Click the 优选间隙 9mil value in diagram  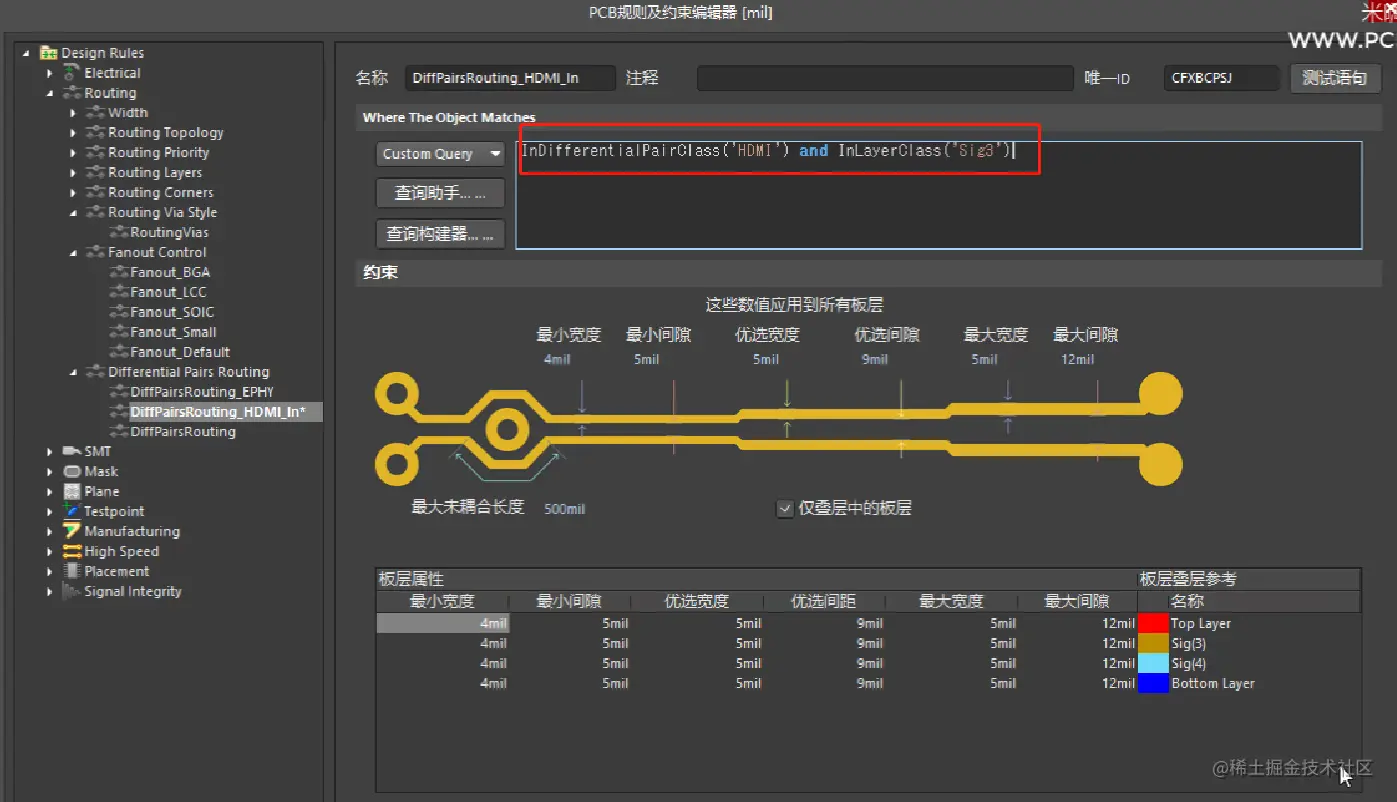tap(875, 359)
